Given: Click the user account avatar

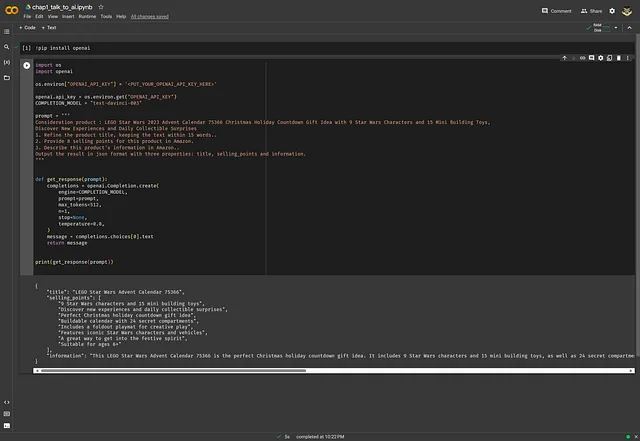Looking at the screenshot, I should [x=627, y=11].
